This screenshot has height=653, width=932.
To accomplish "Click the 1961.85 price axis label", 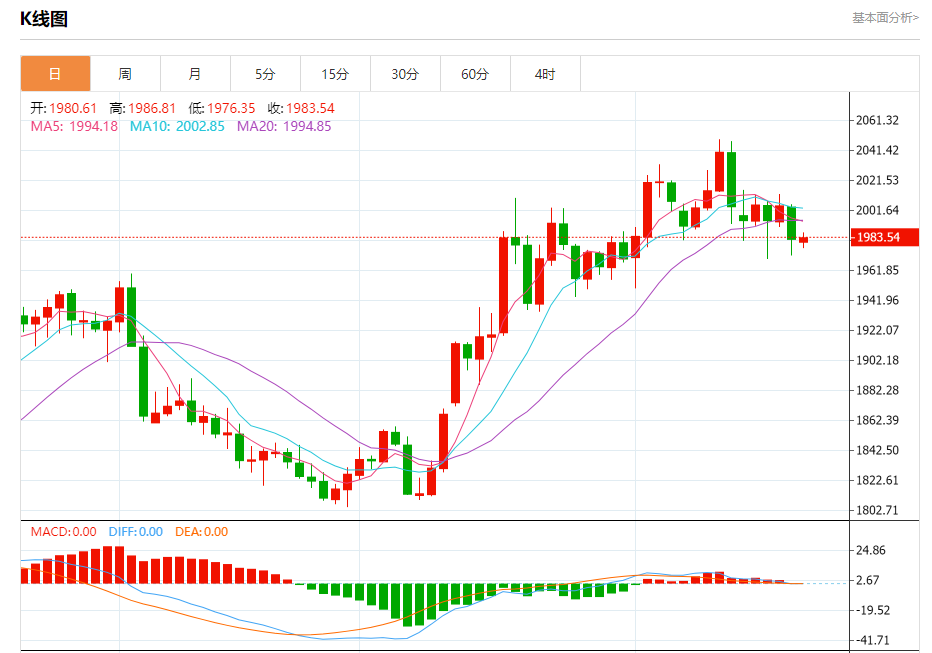I will (x=877, y=270).
